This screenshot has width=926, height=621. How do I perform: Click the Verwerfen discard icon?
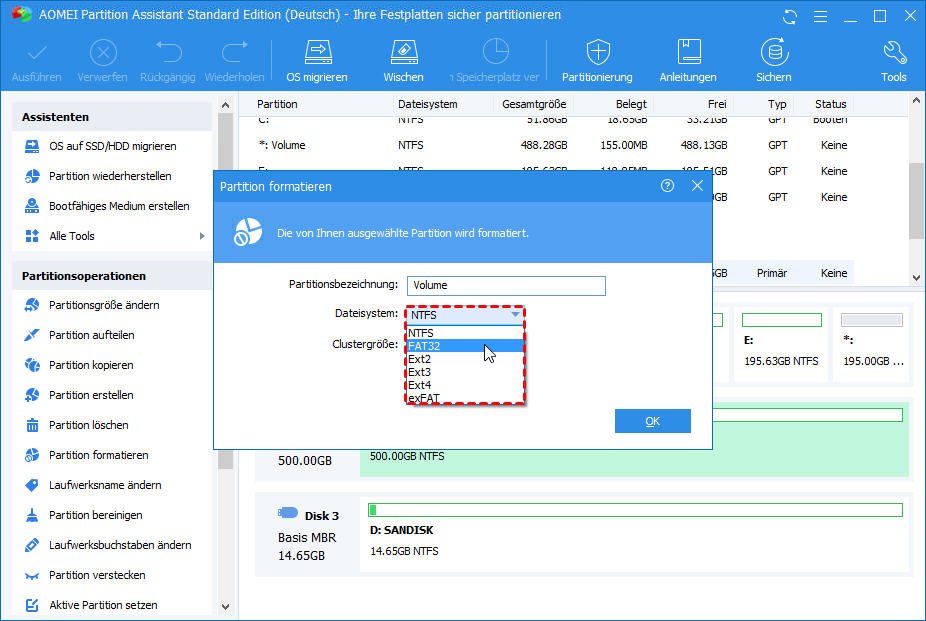[x=103, y=53]
